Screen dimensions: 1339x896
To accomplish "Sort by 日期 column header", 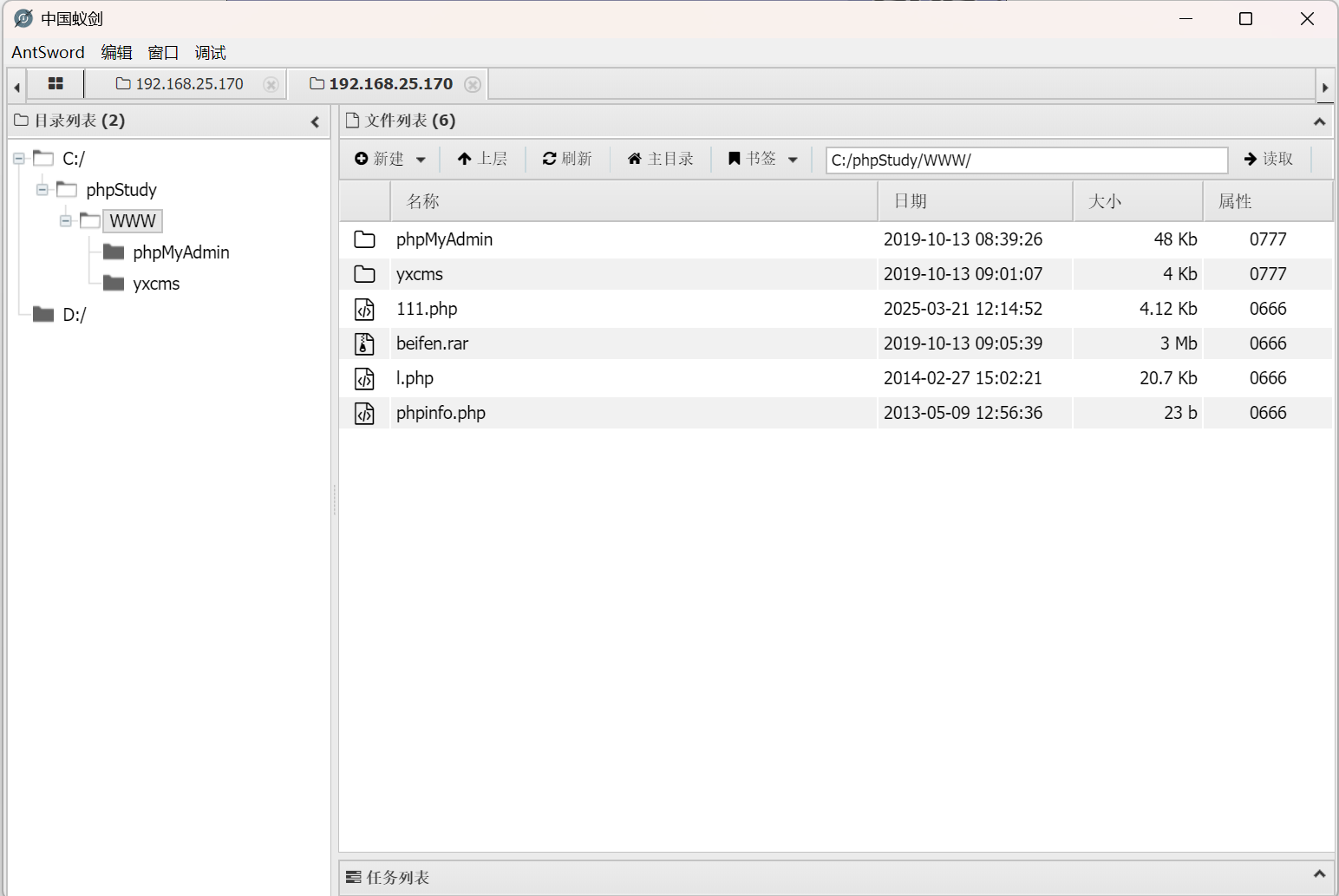I will [x=976, y=201].
